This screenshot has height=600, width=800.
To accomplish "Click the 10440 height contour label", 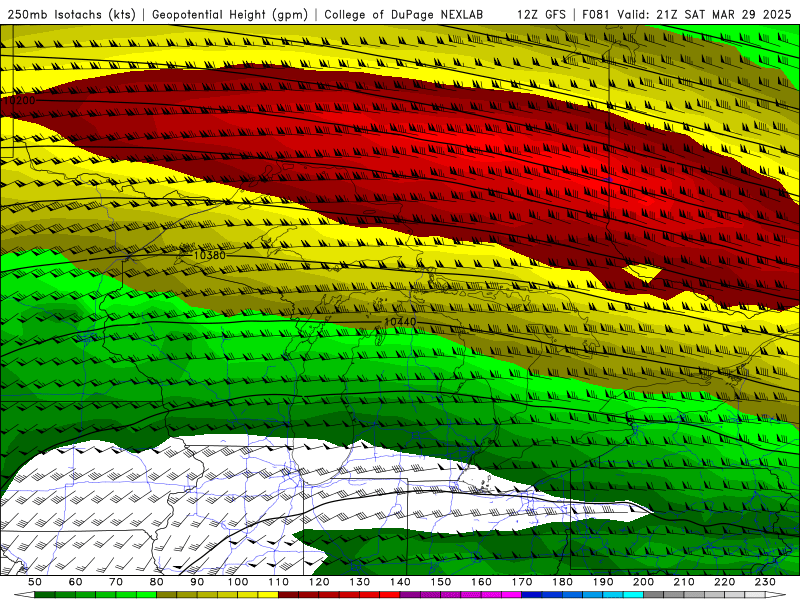I will [400, 322].
